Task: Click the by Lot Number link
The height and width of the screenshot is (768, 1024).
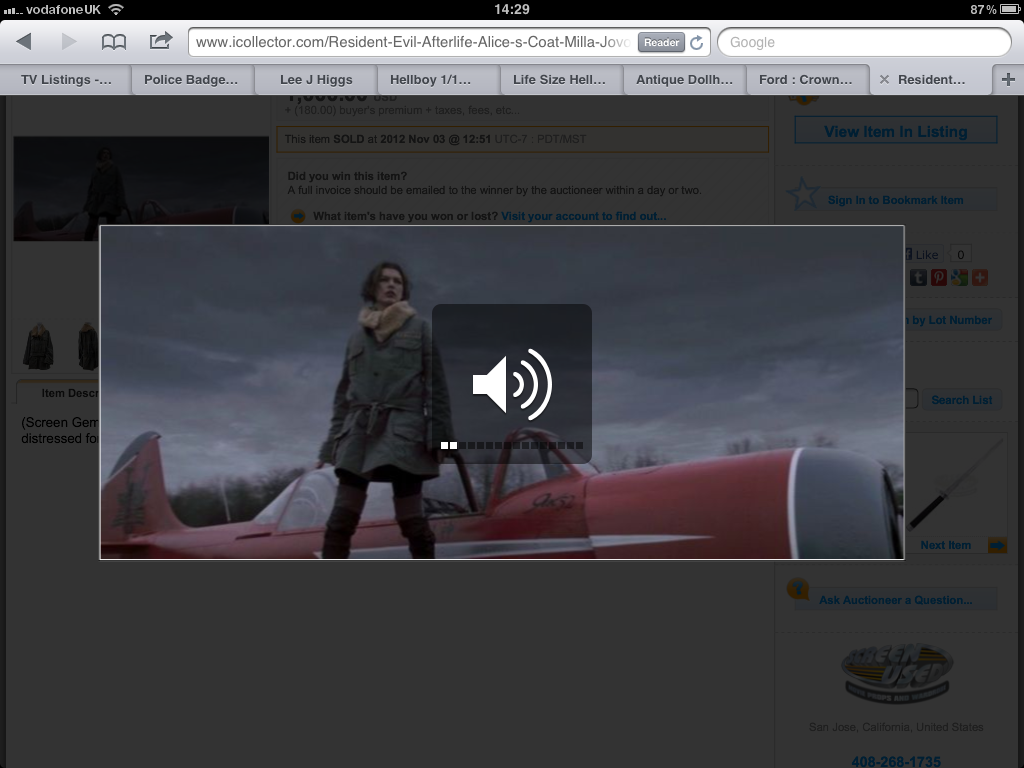Action: (x=952, y=320)
